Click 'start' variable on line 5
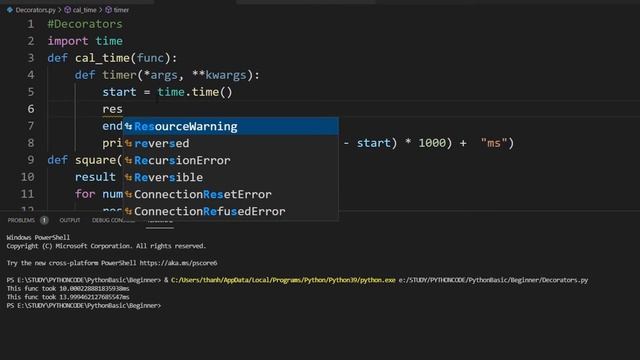The image size is (640, 360). (x=119, y=92)
